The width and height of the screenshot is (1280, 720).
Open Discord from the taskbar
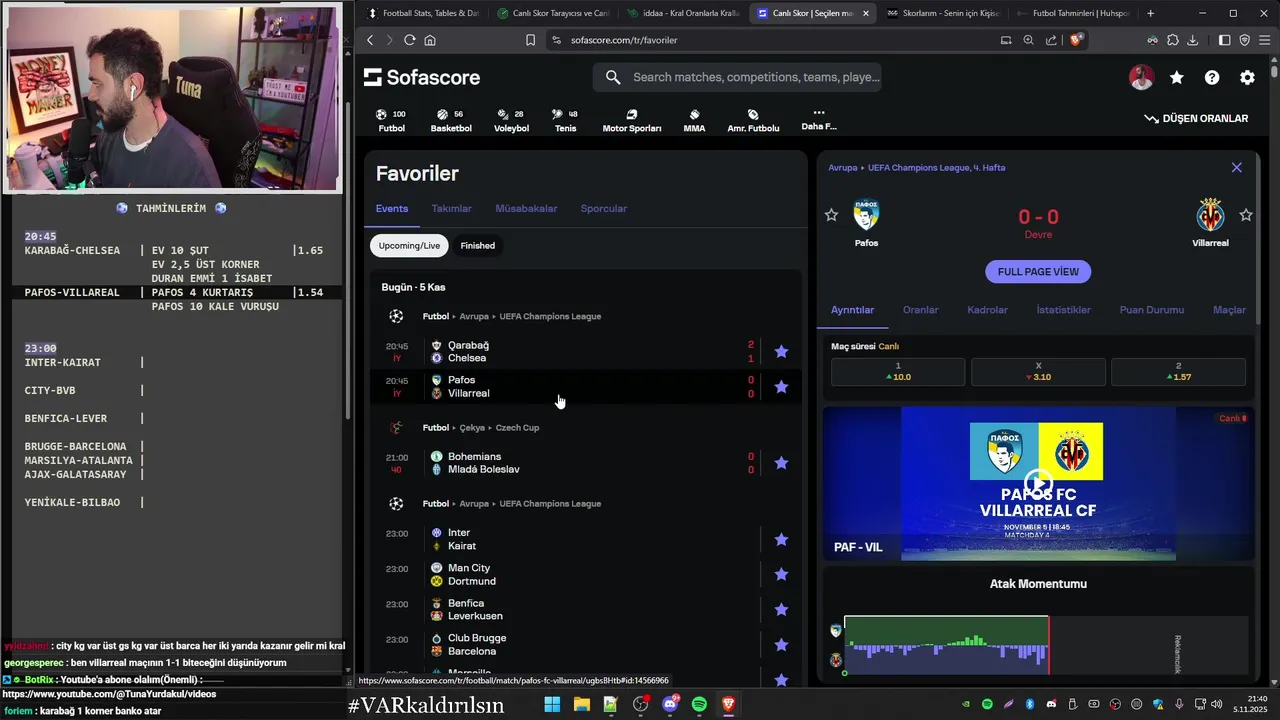point(670,704)
